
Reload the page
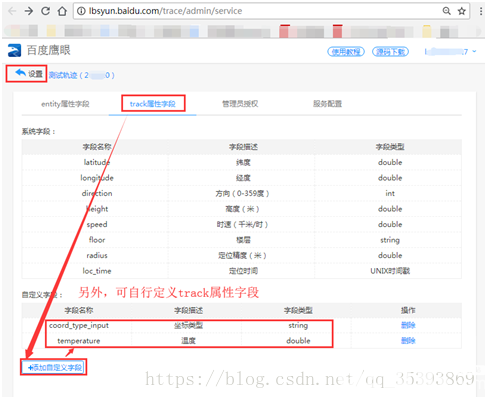pos(45,11)
